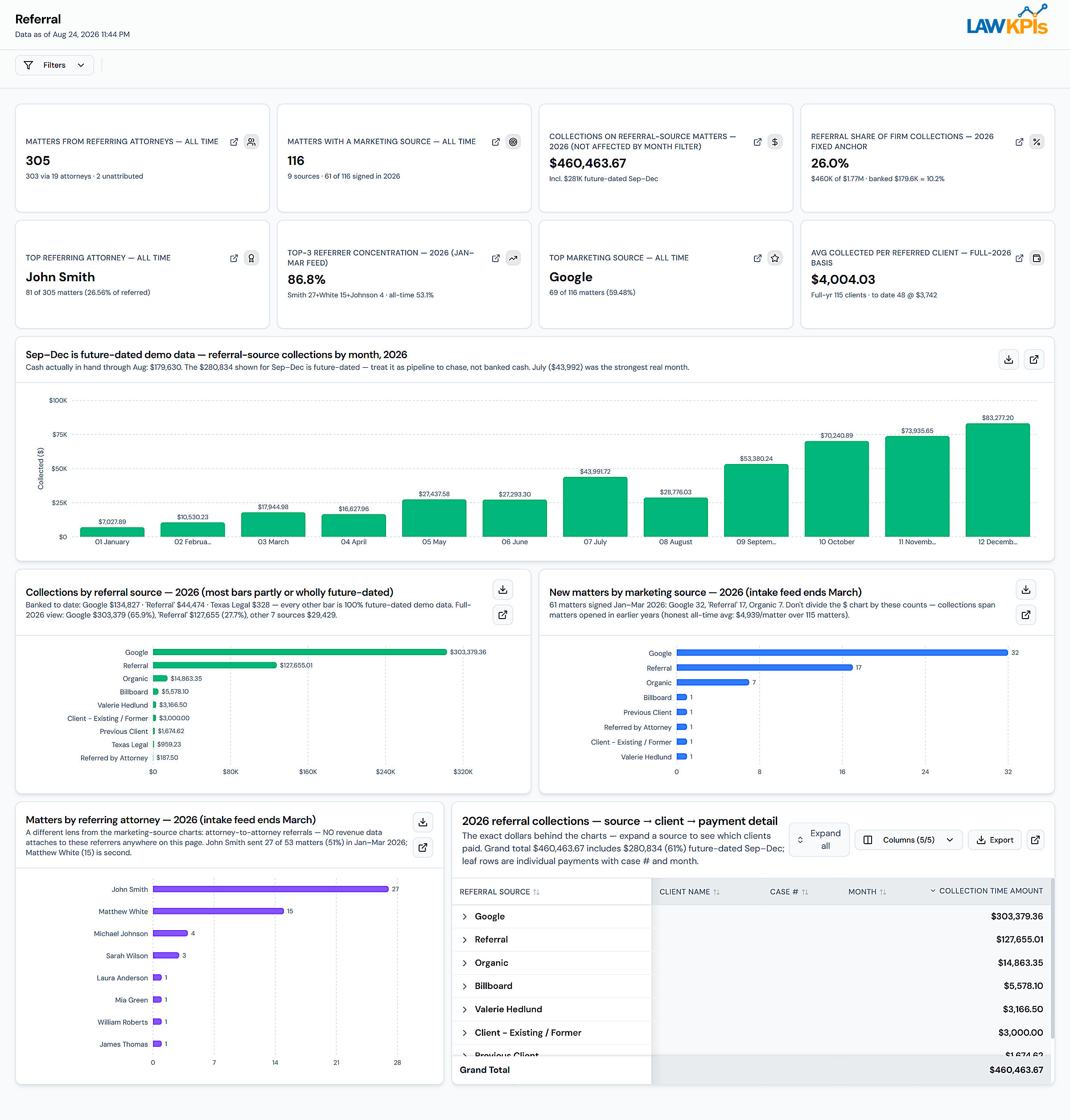Expand the Billboard source row
Image resolution: width=1070 pixels, height=1120 pixels.
(x=465, y=987)
